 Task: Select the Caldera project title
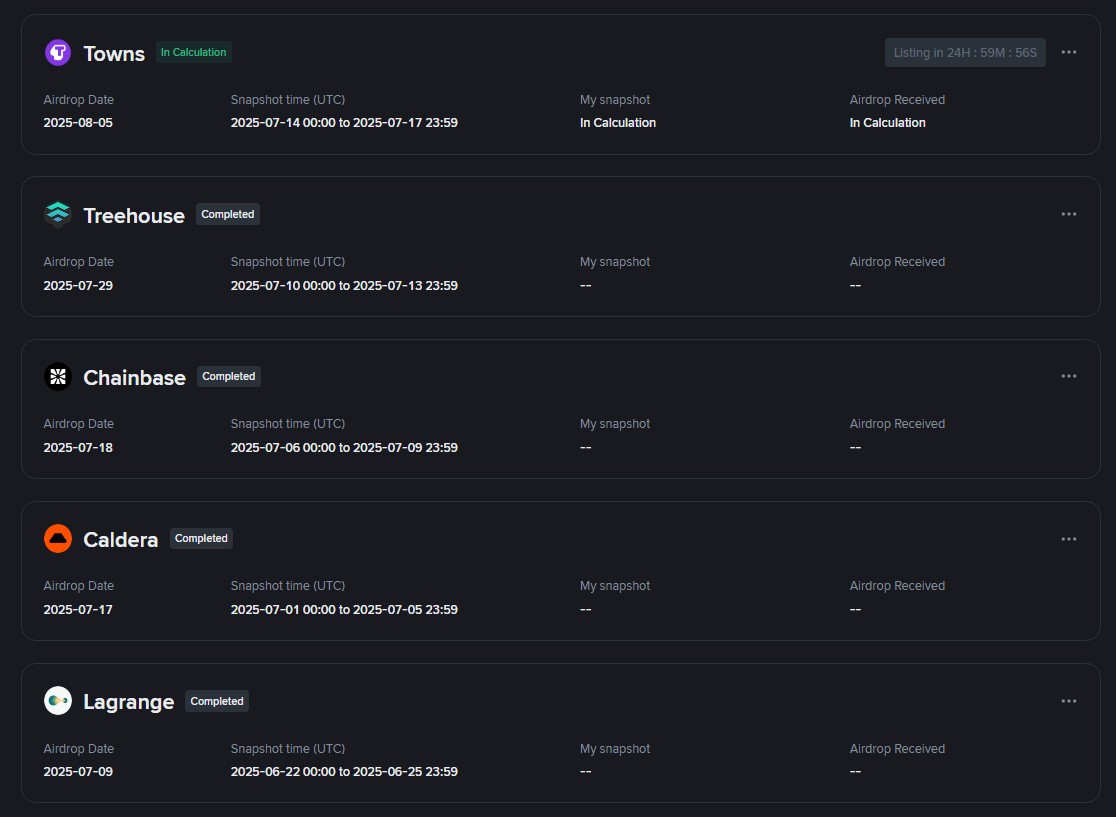pyautogui.click(x=121, y=539)
